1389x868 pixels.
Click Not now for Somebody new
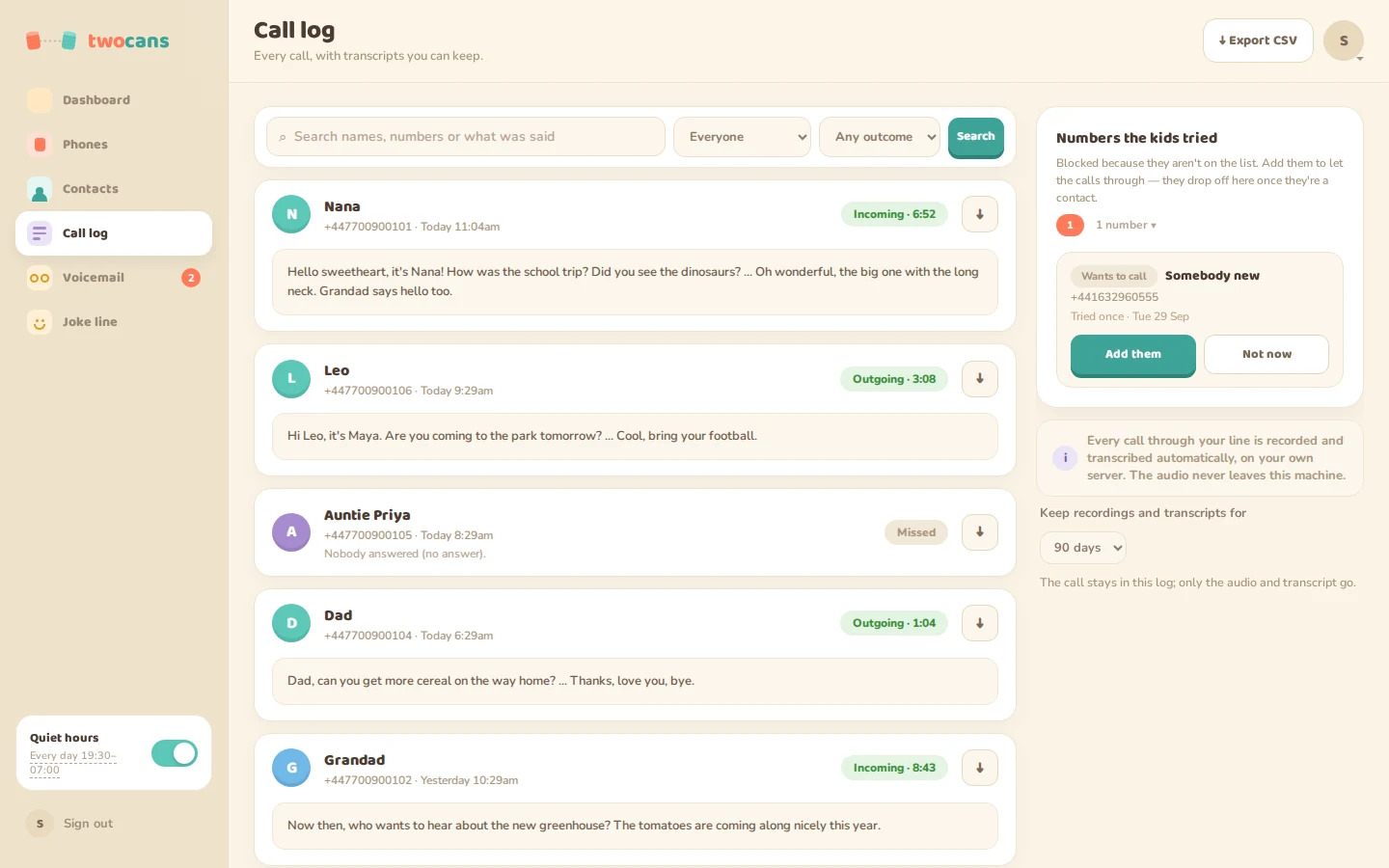(1266, 355)
